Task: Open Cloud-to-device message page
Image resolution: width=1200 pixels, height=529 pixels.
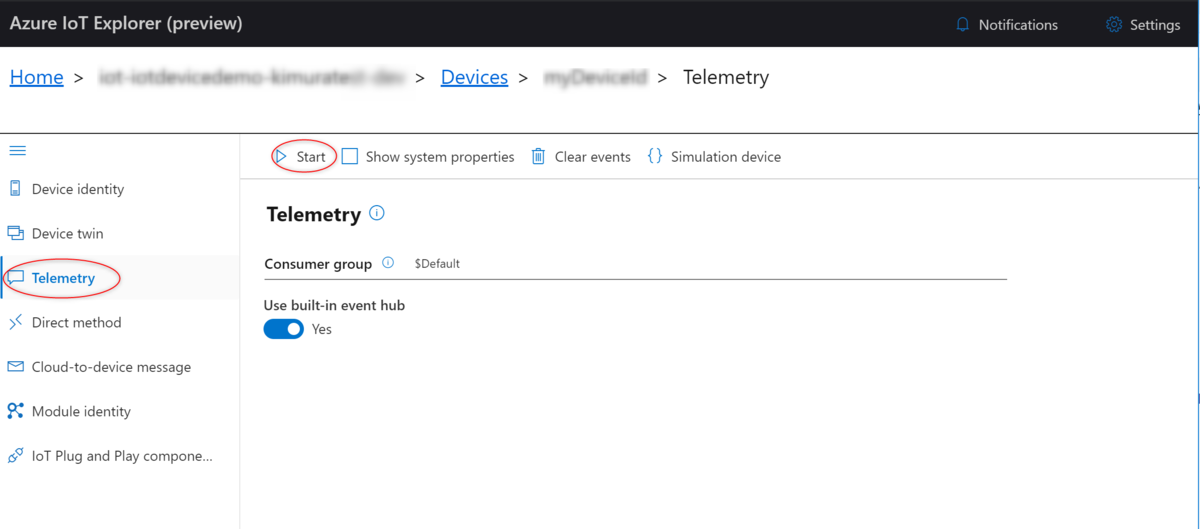Action: click(x=120, y=367)
